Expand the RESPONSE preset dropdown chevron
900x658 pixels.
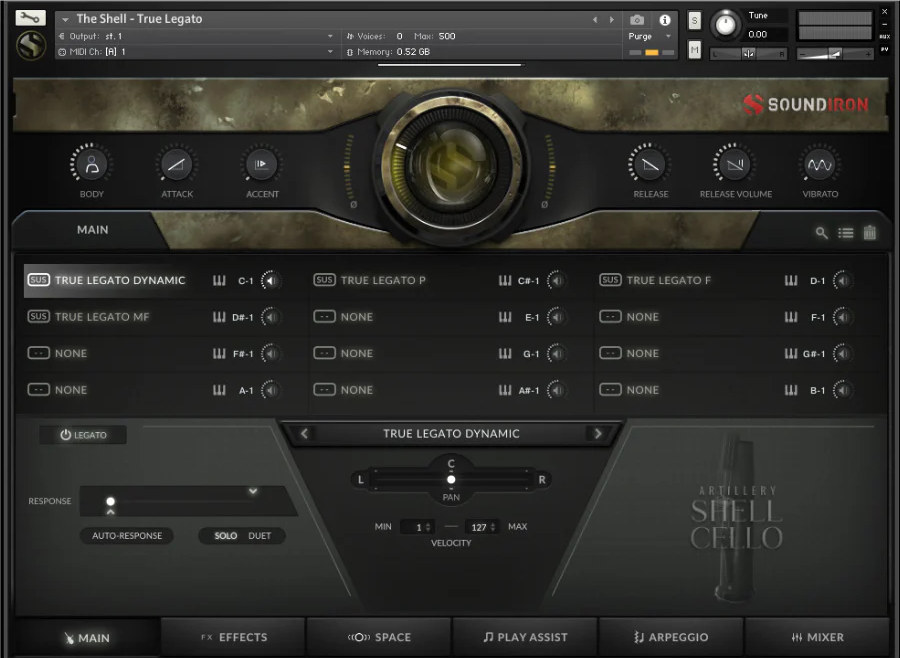(253, 492)
